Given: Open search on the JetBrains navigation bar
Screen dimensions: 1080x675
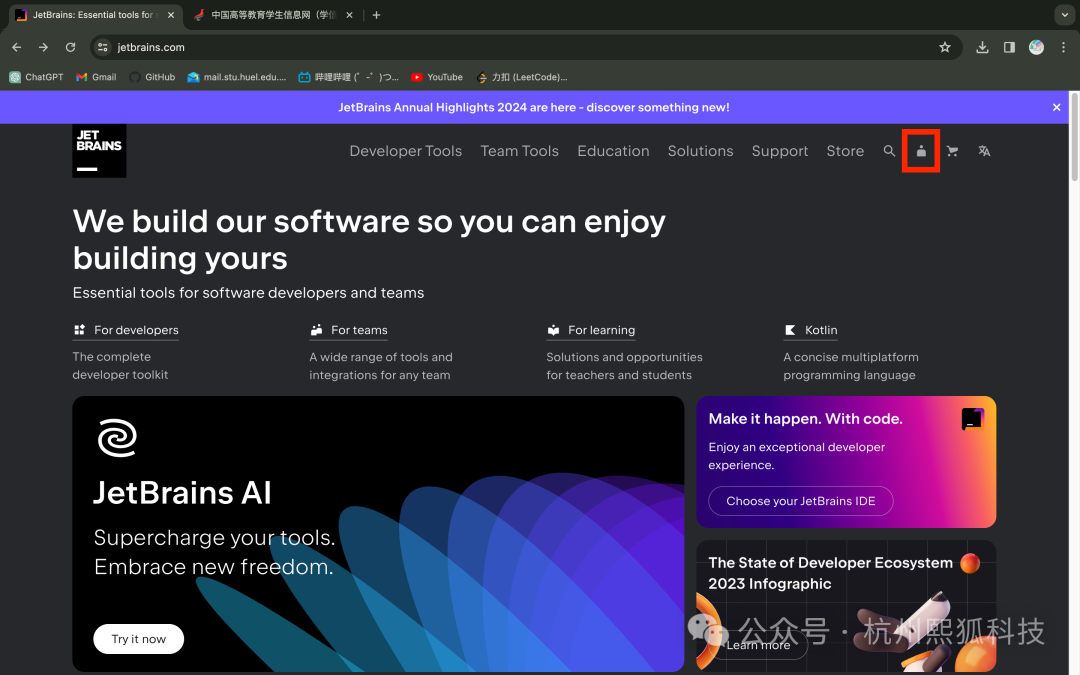Looking at the screenshot, I should click(889, 151).
